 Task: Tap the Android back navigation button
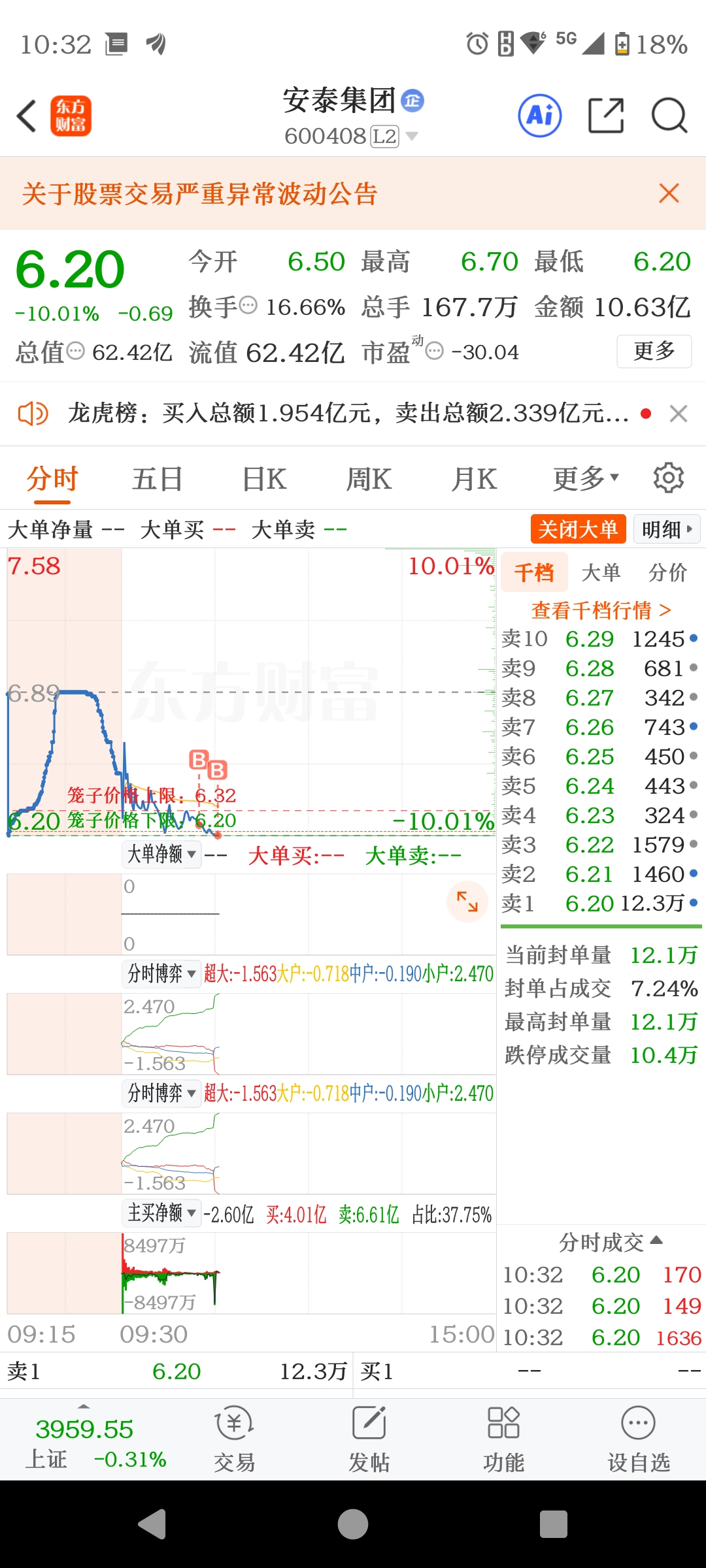(152, 1524)
